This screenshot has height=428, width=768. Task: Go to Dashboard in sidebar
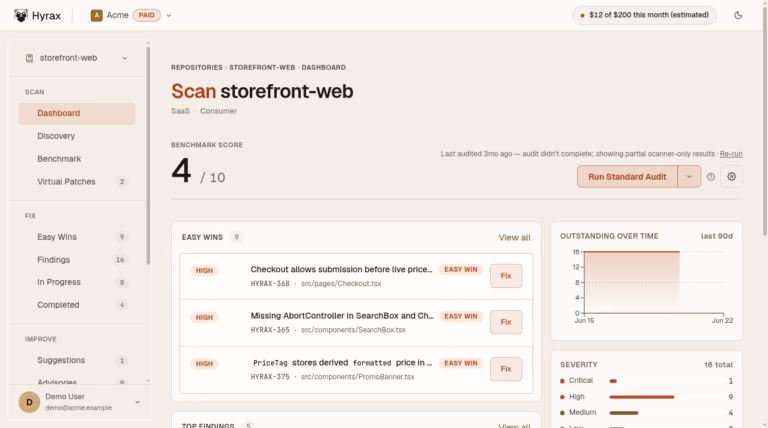77,113
